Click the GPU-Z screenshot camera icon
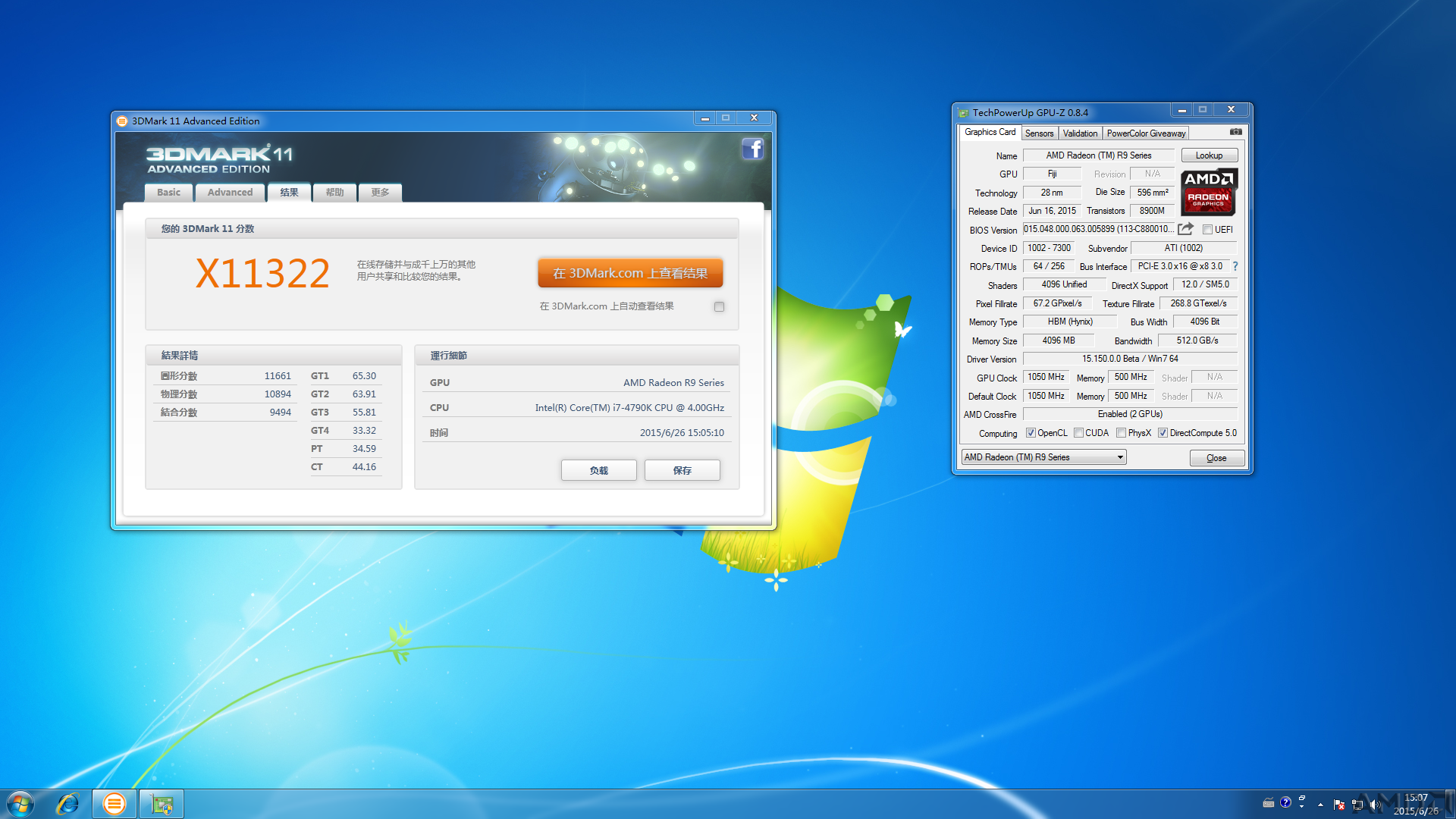This screenshot has height=819, width=1456. click(1235, 132)
